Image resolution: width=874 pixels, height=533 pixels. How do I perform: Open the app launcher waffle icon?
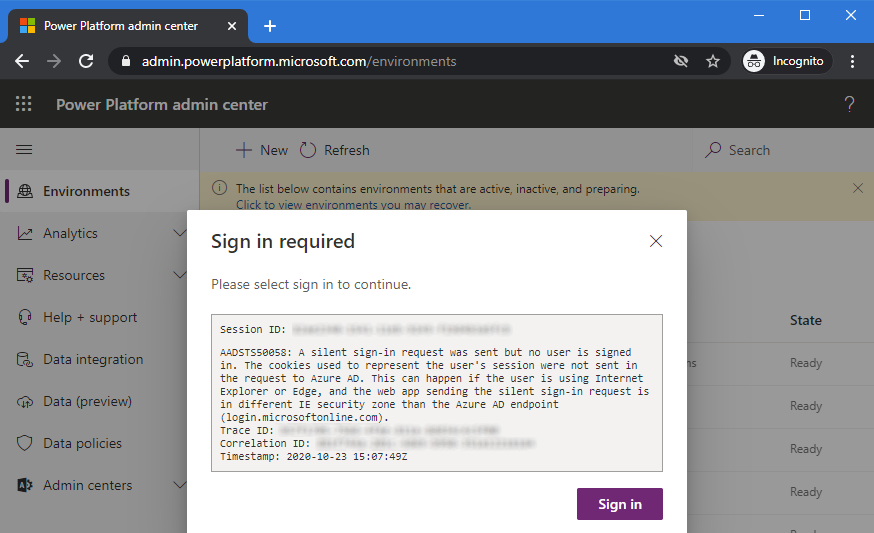point(24,104)
